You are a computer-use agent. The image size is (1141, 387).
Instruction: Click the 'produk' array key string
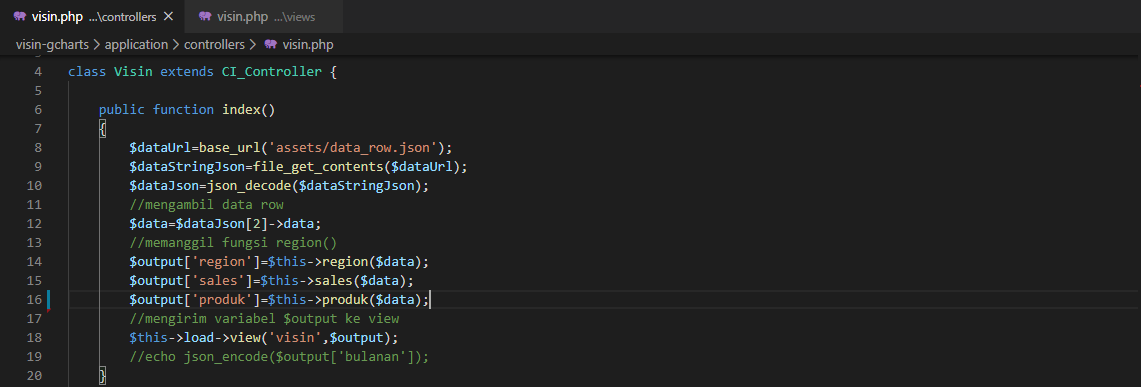click(222, 299)
